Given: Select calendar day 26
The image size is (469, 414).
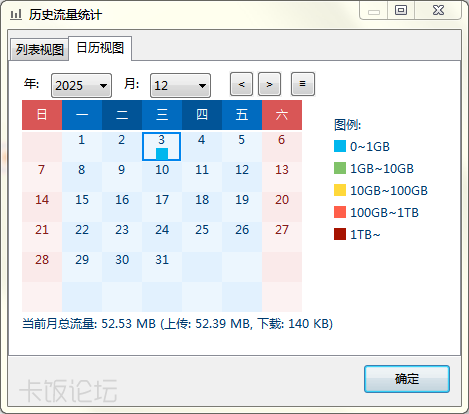Looking at the screenshot, I should click(242, 237).
